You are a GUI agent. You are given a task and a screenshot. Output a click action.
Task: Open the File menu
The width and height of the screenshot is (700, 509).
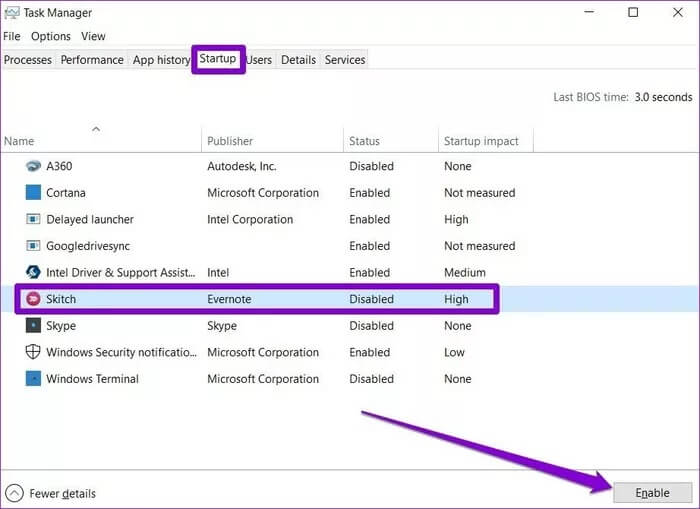pyautogui.click(x=12, y=36)
